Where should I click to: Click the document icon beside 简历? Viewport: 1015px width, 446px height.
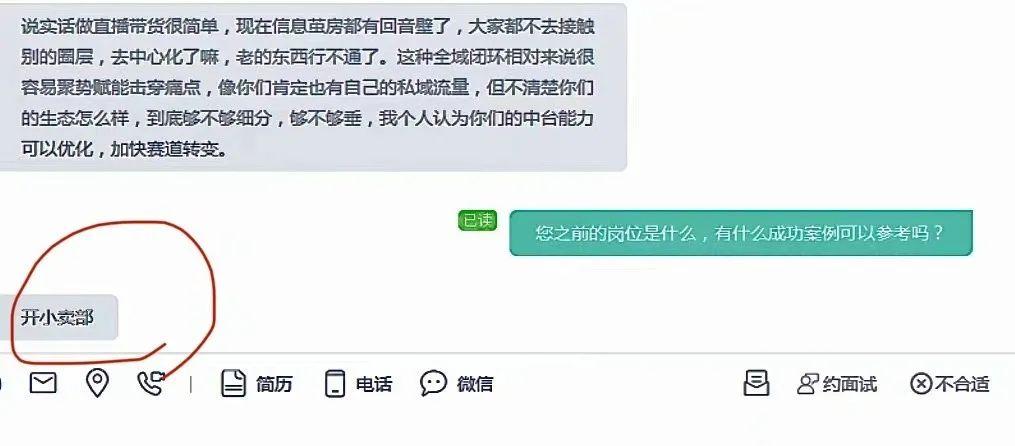tap(233, 383)
